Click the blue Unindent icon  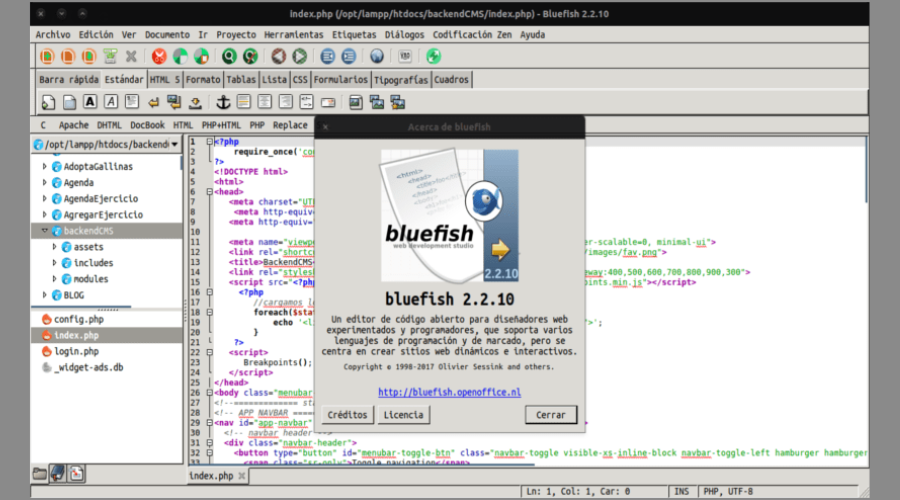[x=328, y=56]
